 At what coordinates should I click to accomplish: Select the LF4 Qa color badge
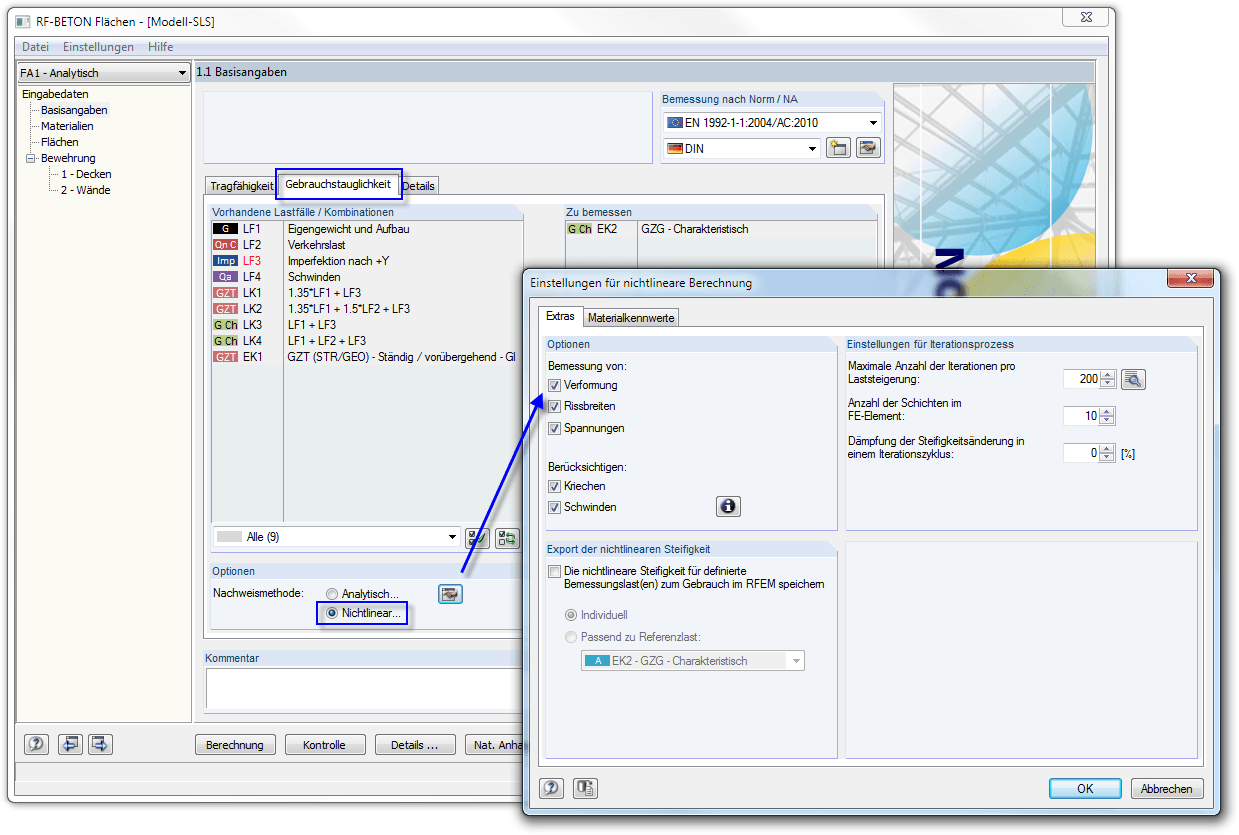pyautogui.click(x=225, y=277)
